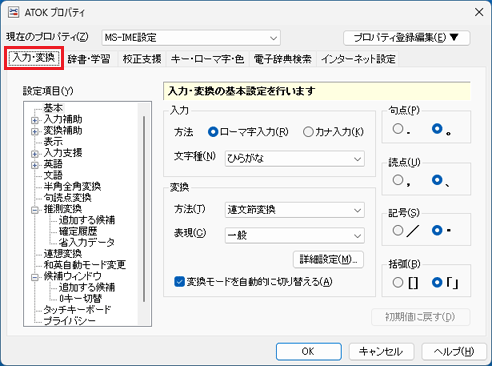Image resolution: width=492 pixels, height=366 pixels.
Task: Select 文語 in the settings tree
Action: click(53, 175)
